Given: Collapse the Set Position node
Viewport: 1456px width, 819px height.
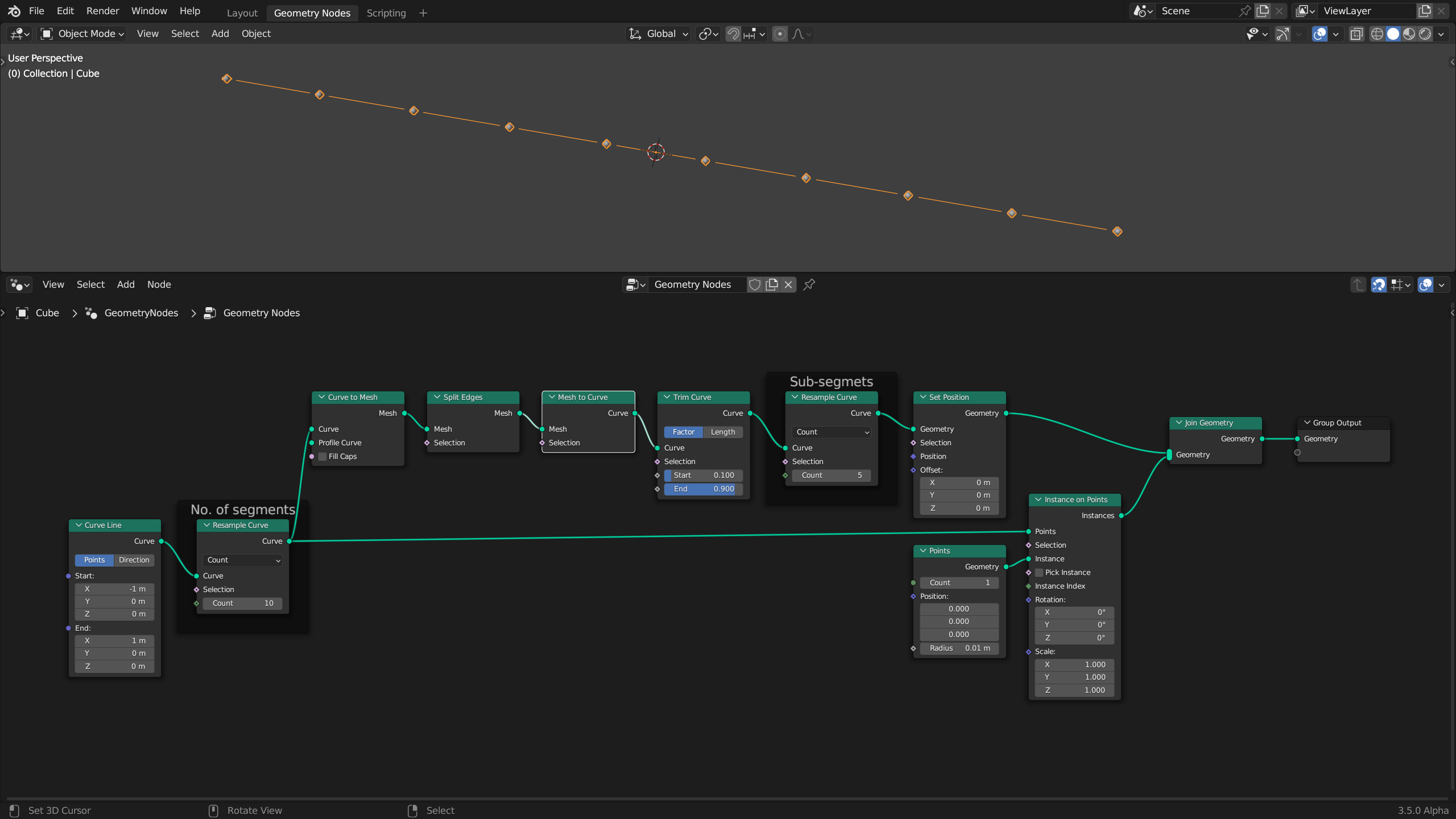Looking at the screenshot, I should (x=923, y=397).
